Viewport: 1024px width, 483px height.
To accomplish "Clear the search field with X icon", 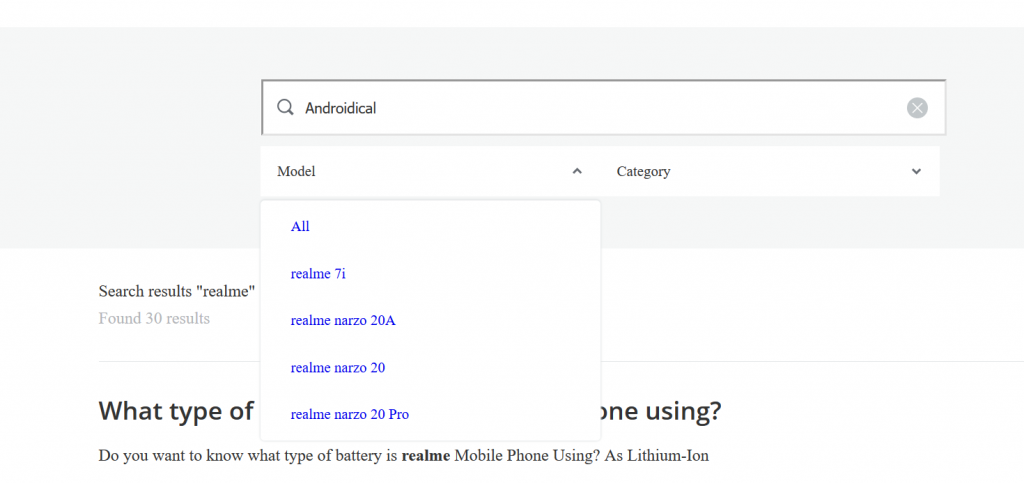I will pyautogui.click(x=917, y=108).
